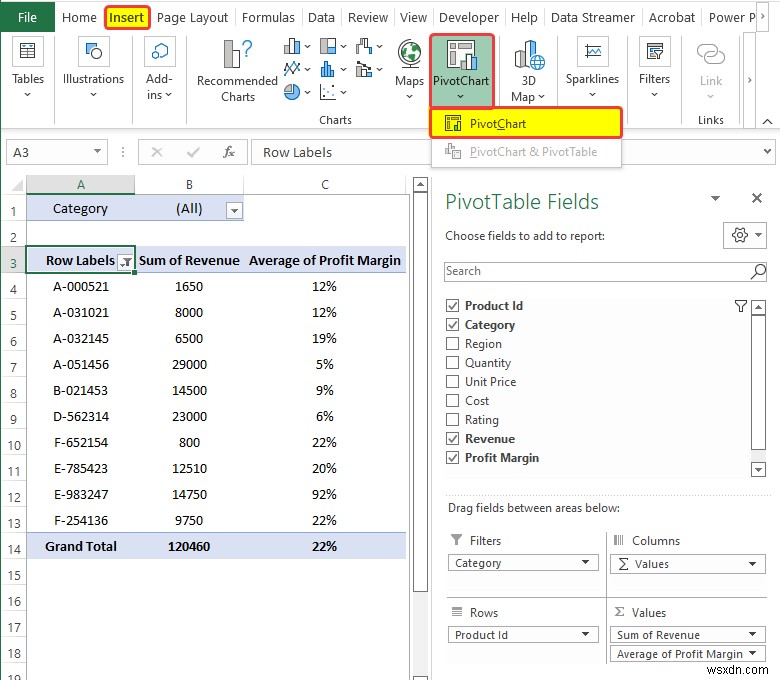
Task: Insert a column or bar chart
Action: (x=297, y=47)
